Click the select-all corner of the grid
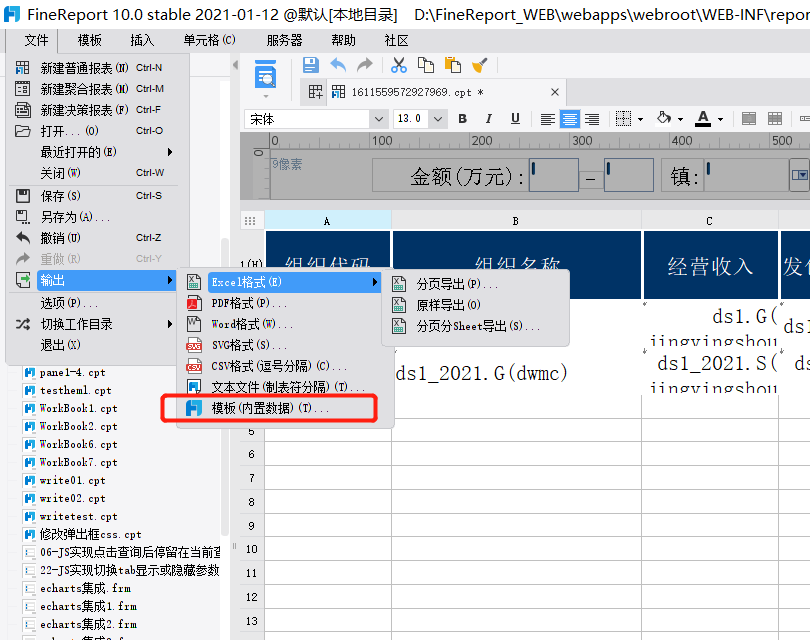Image resolution: width=810 pixels, height=640 pixels. pyautogui.click(x=251, y=221)
